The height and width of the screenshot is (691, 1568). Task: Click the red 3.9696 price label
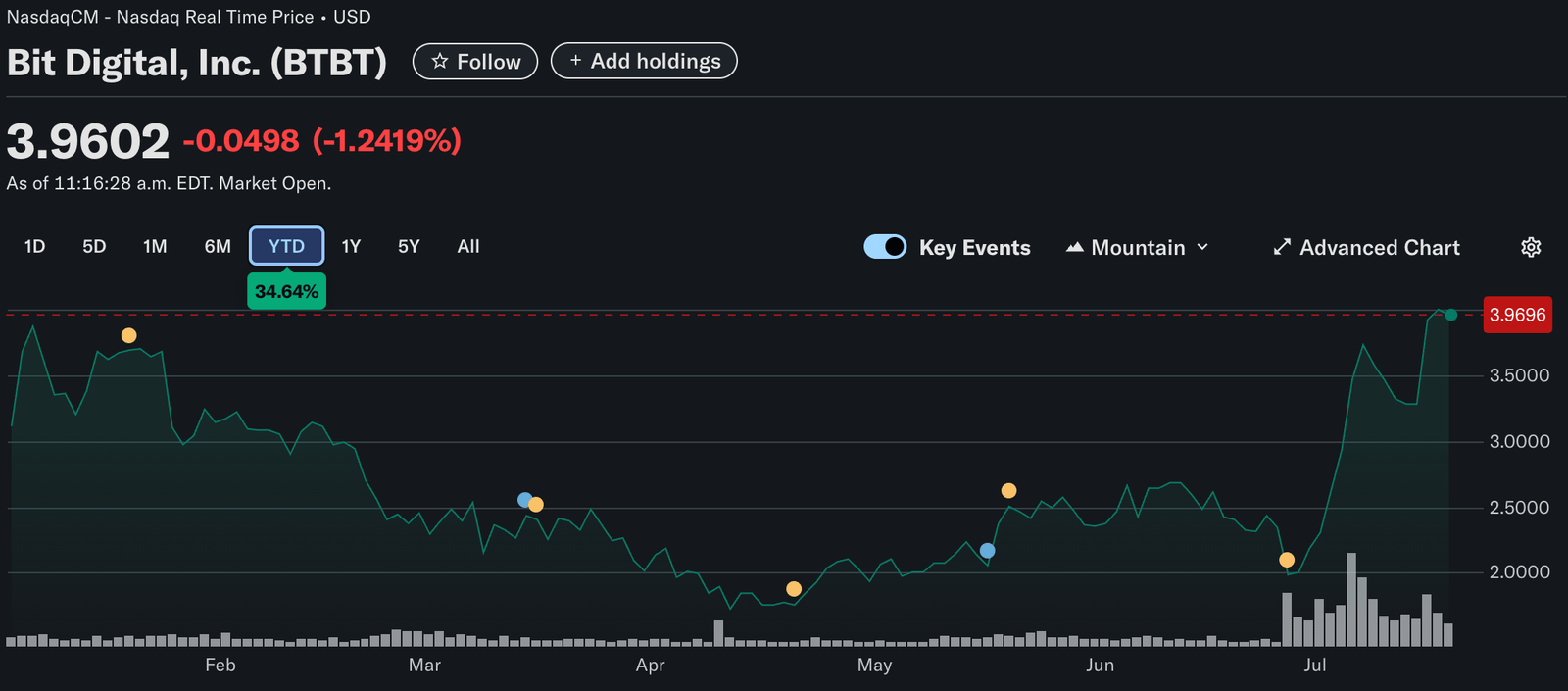click(x=1517, y=315)
